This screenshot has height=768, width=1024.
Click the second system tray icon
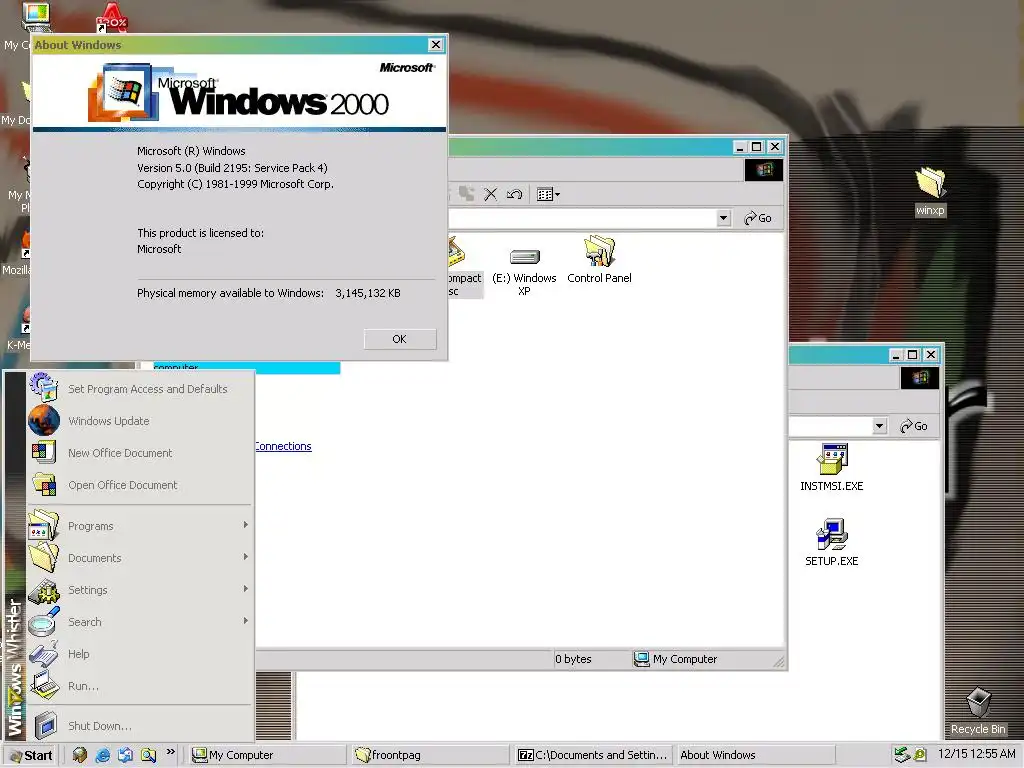pyautogui.click(x=920, y=755)
